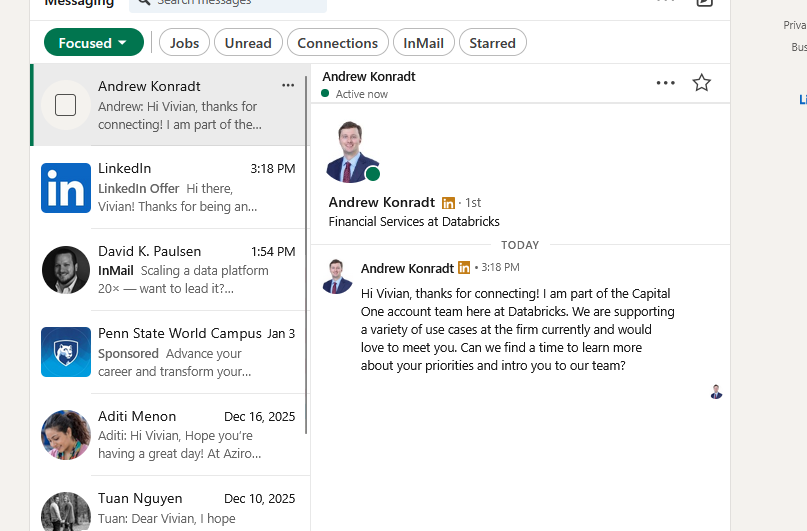Switch to the InMail filter
Screen dimensions: 807x531
[424, 43]
